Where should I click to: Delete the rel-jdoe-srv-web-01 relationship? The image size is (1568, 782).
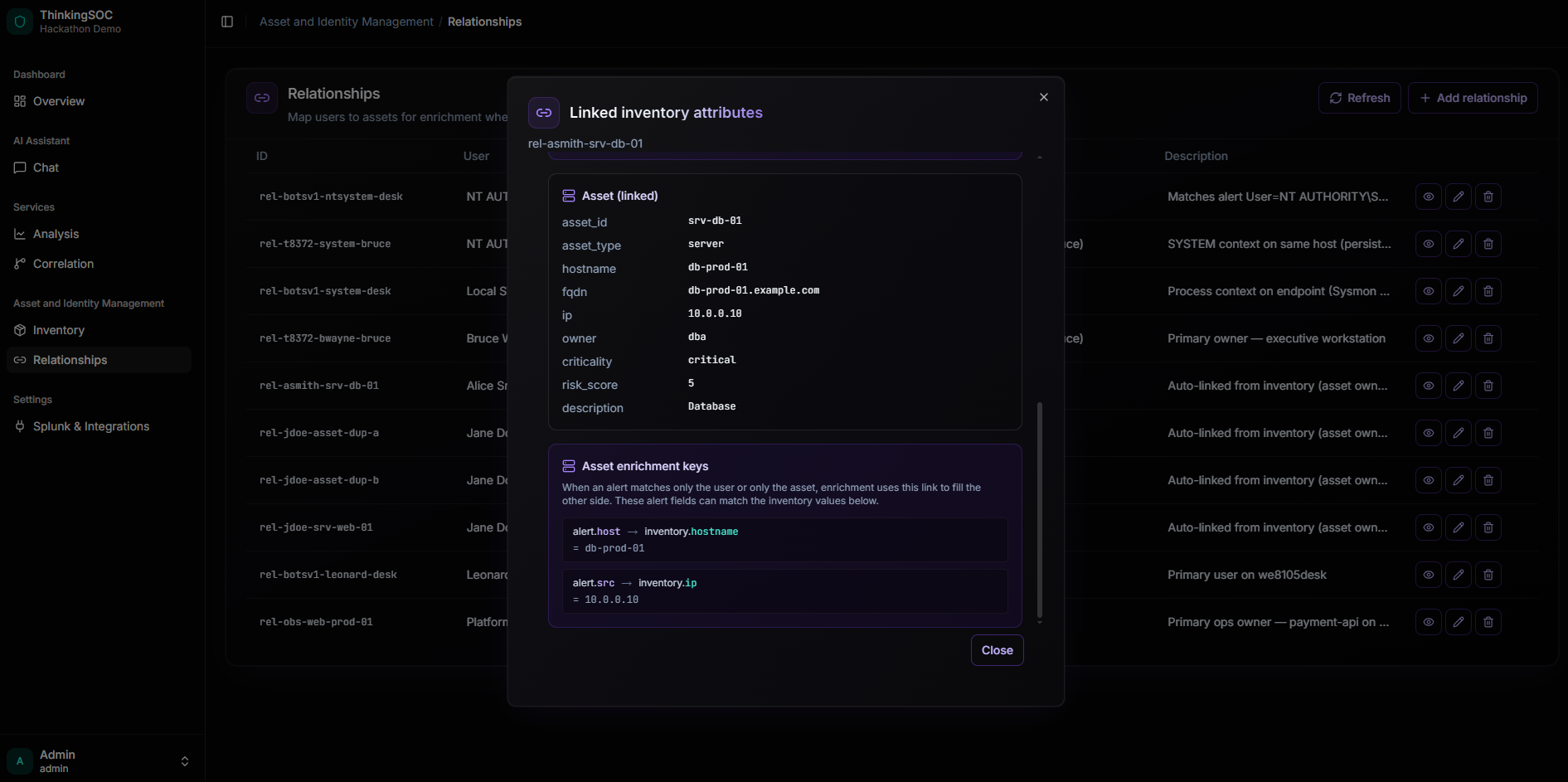click(1488, 527)
